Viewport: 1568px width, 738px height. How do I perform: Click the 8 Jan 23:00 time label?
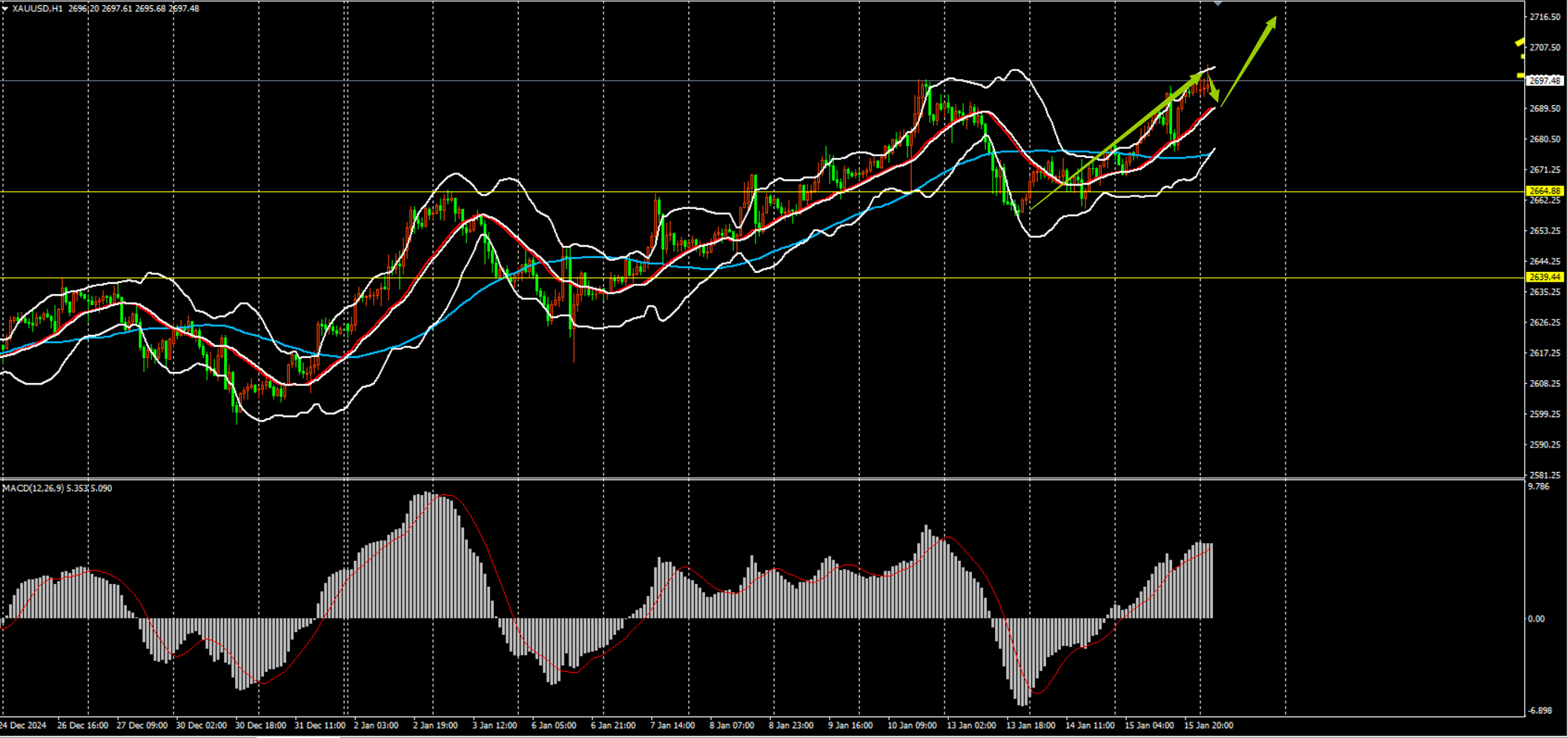coord(791,725)
